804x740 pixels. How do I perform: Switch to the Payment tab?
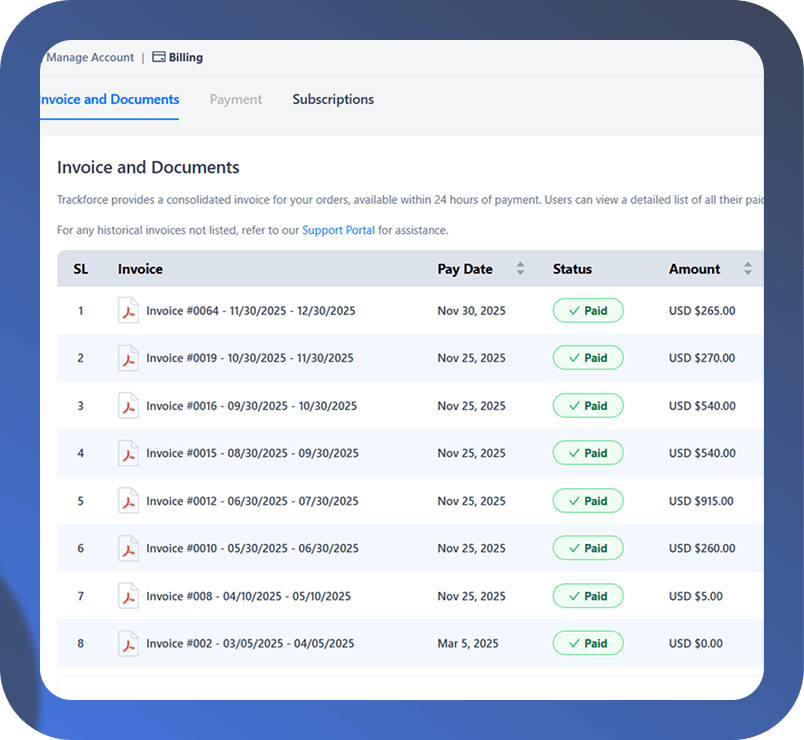tap(236, 99)
